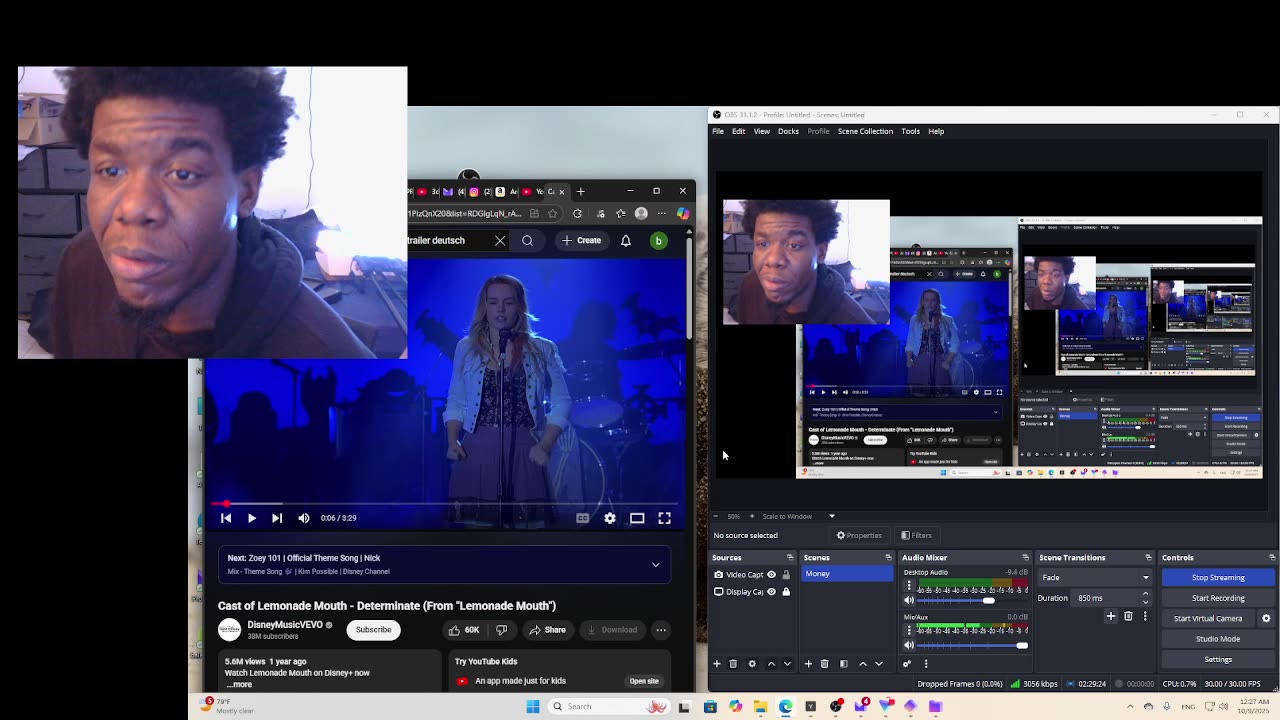This screenshot has width=1280, height=720.
Task: Share the YouTube video
Action: click(x=547, y=630)
